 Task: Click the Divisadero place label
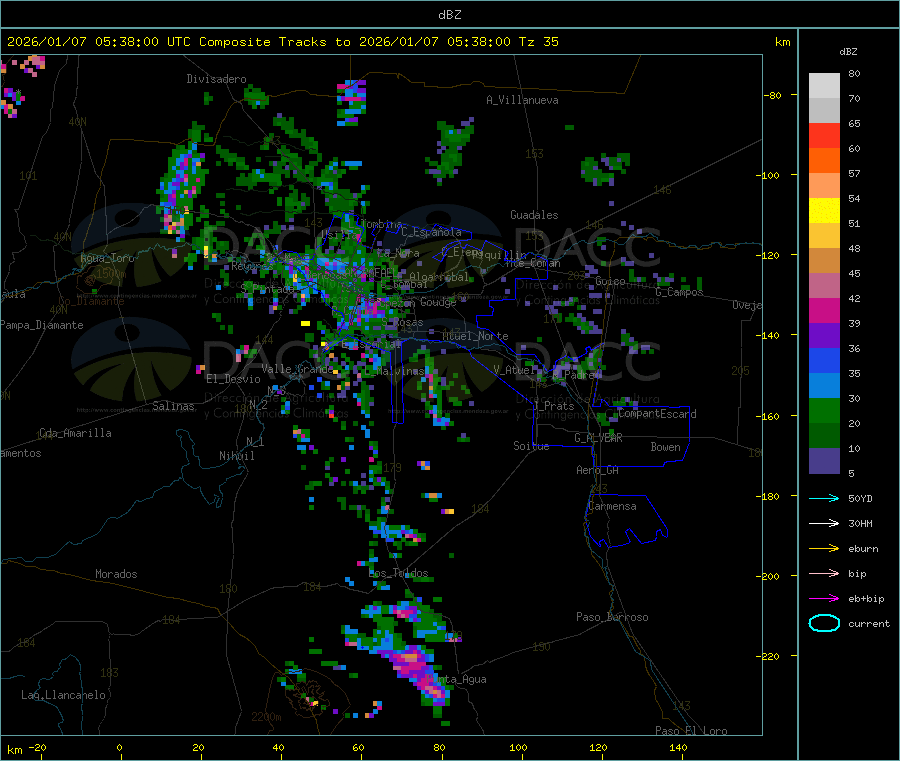(x=216, y=79)
